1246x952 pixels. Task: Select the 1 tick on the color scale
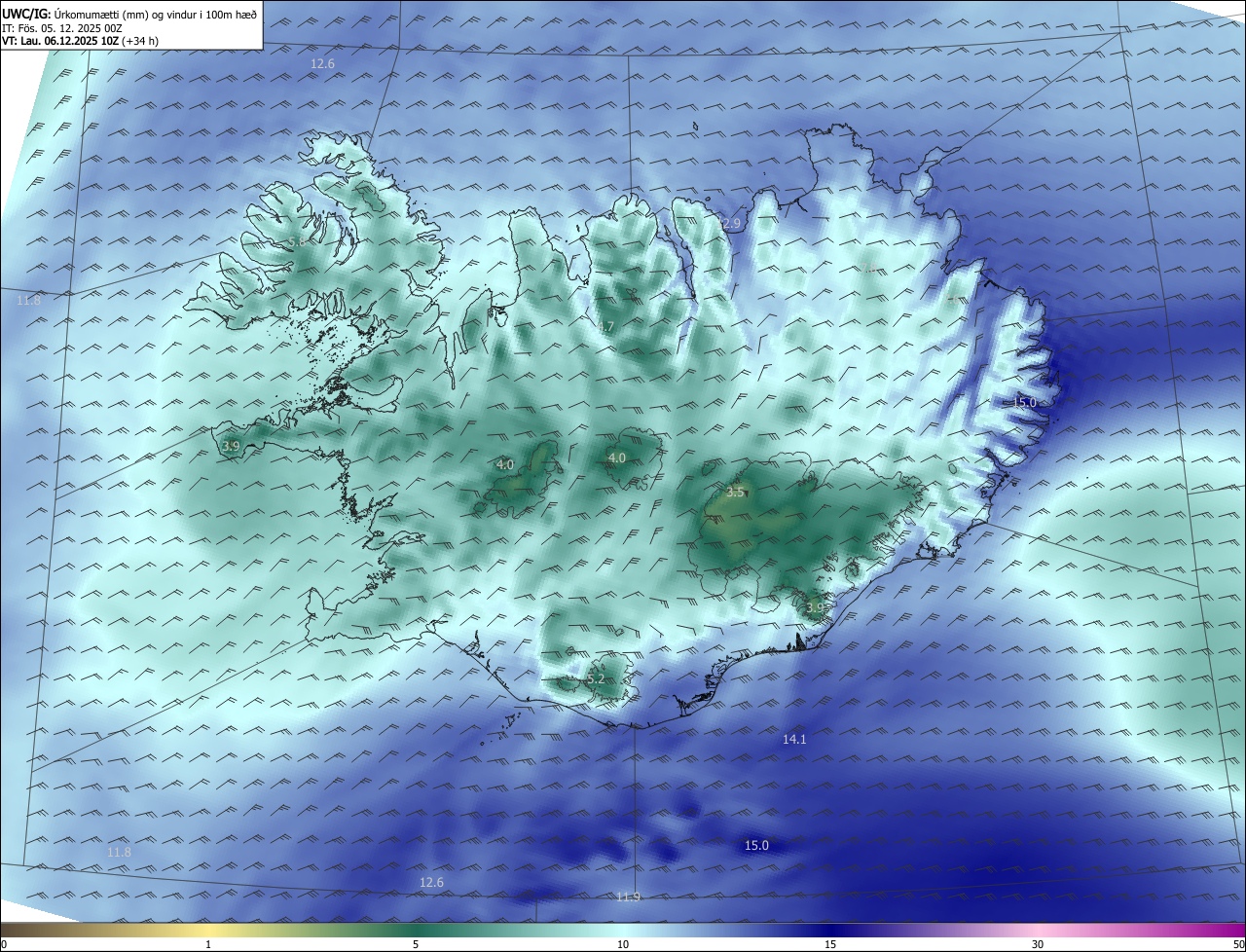(208, 944)
